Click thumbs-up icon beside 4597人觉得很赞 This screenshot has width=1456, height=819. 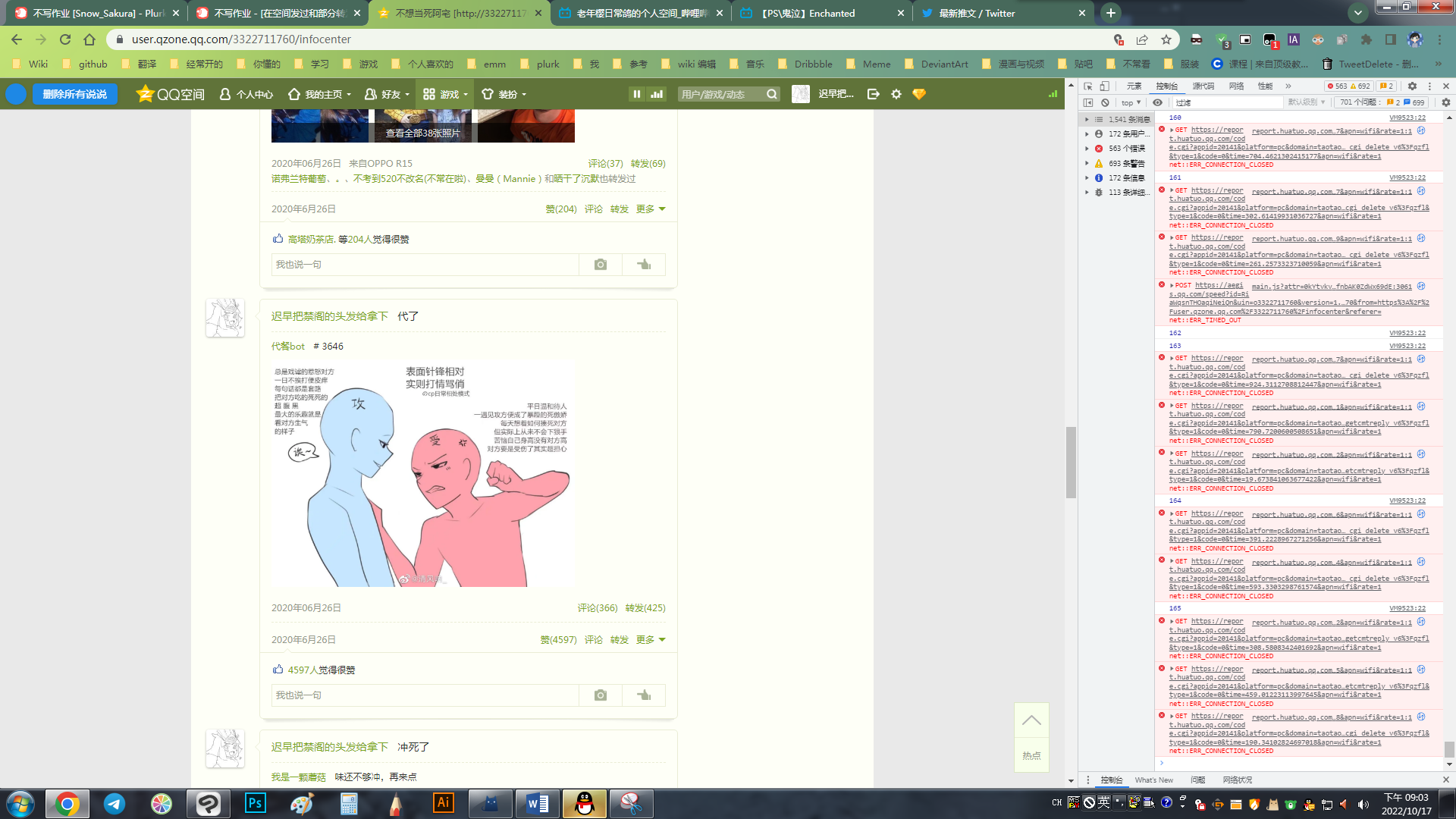pyautogui.click(x=278, y=669)
